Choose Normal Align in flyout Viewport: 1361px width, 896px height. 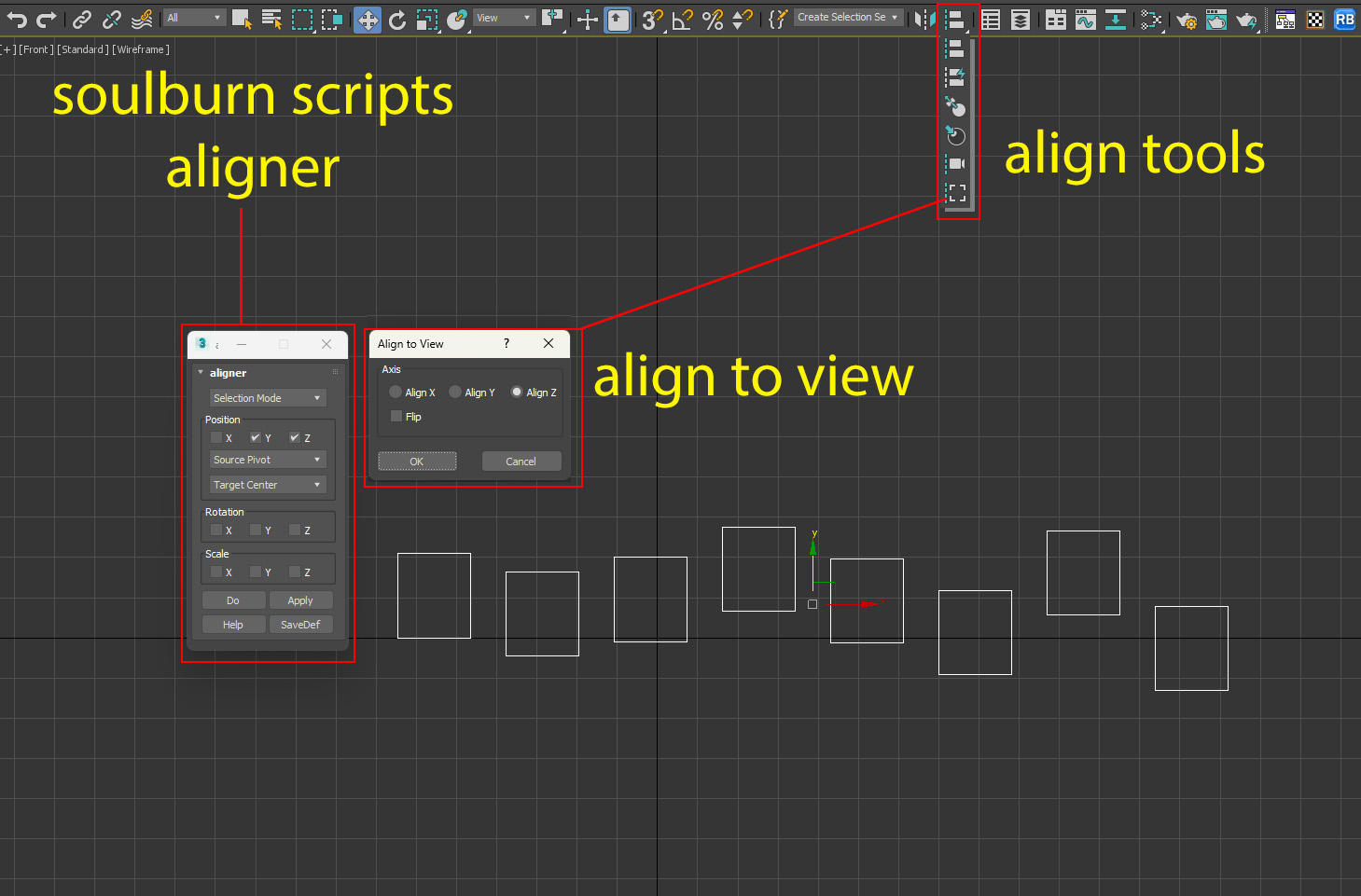[x=955, y=106]
